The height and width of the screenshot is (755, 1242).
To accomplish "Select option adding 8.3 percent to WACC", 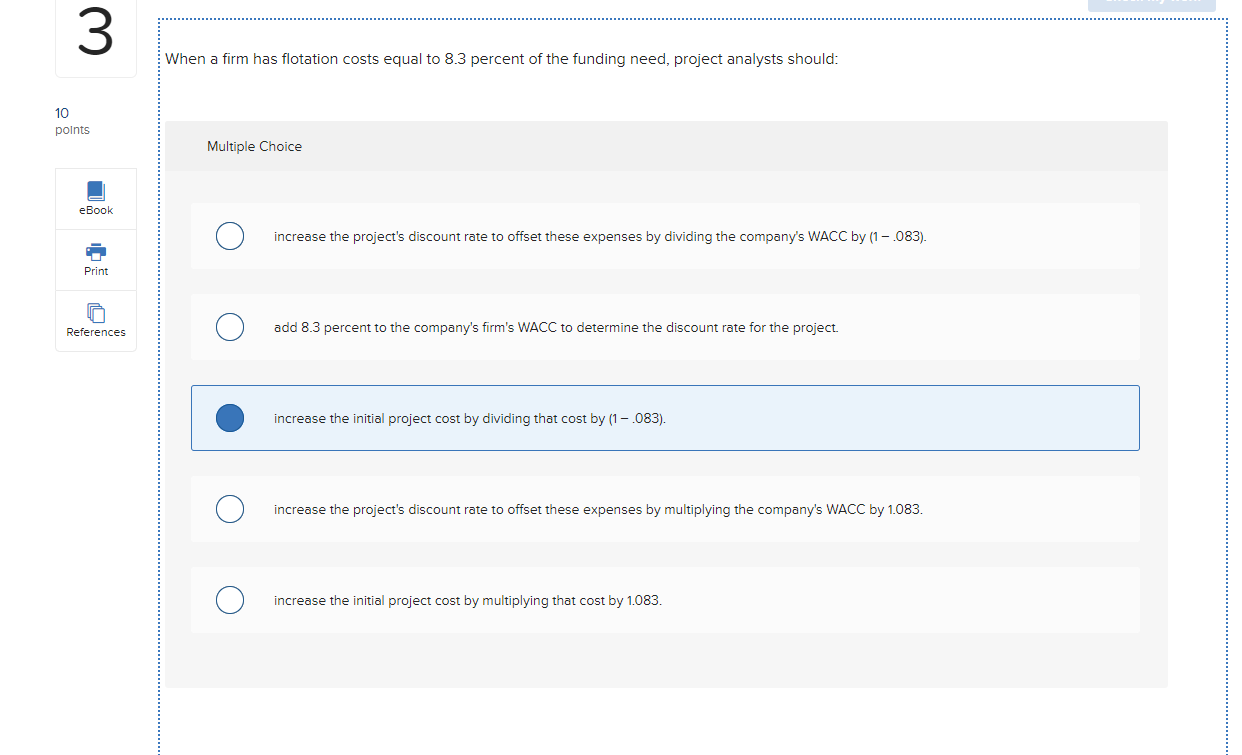I will [230, 327].
